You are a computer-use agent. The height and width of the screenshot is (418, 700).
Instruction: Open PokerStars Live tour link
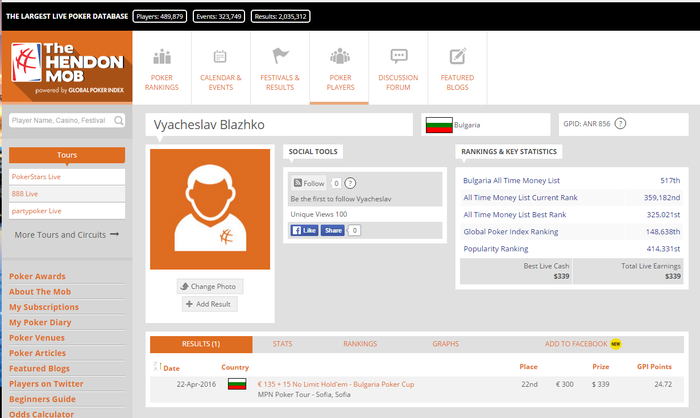36,177
